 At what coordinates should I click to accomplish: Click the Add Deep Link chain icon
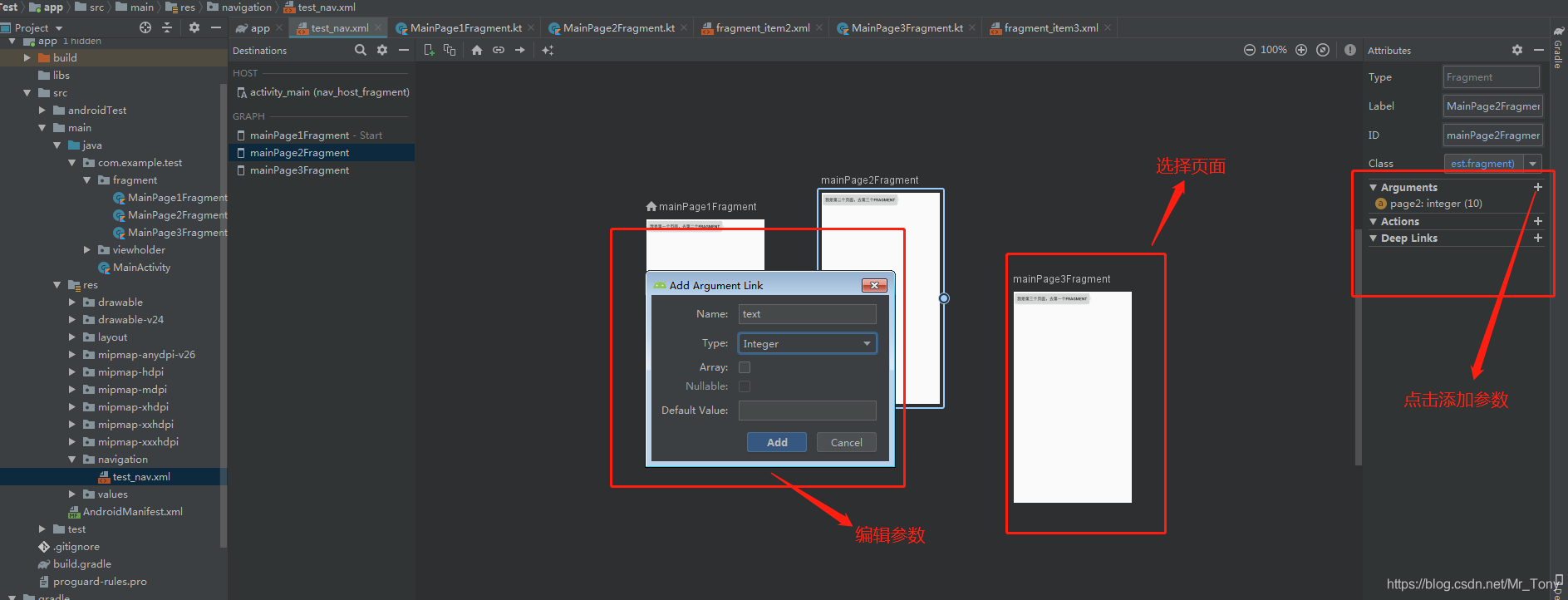pyautogui.click(x=499, y=50)
